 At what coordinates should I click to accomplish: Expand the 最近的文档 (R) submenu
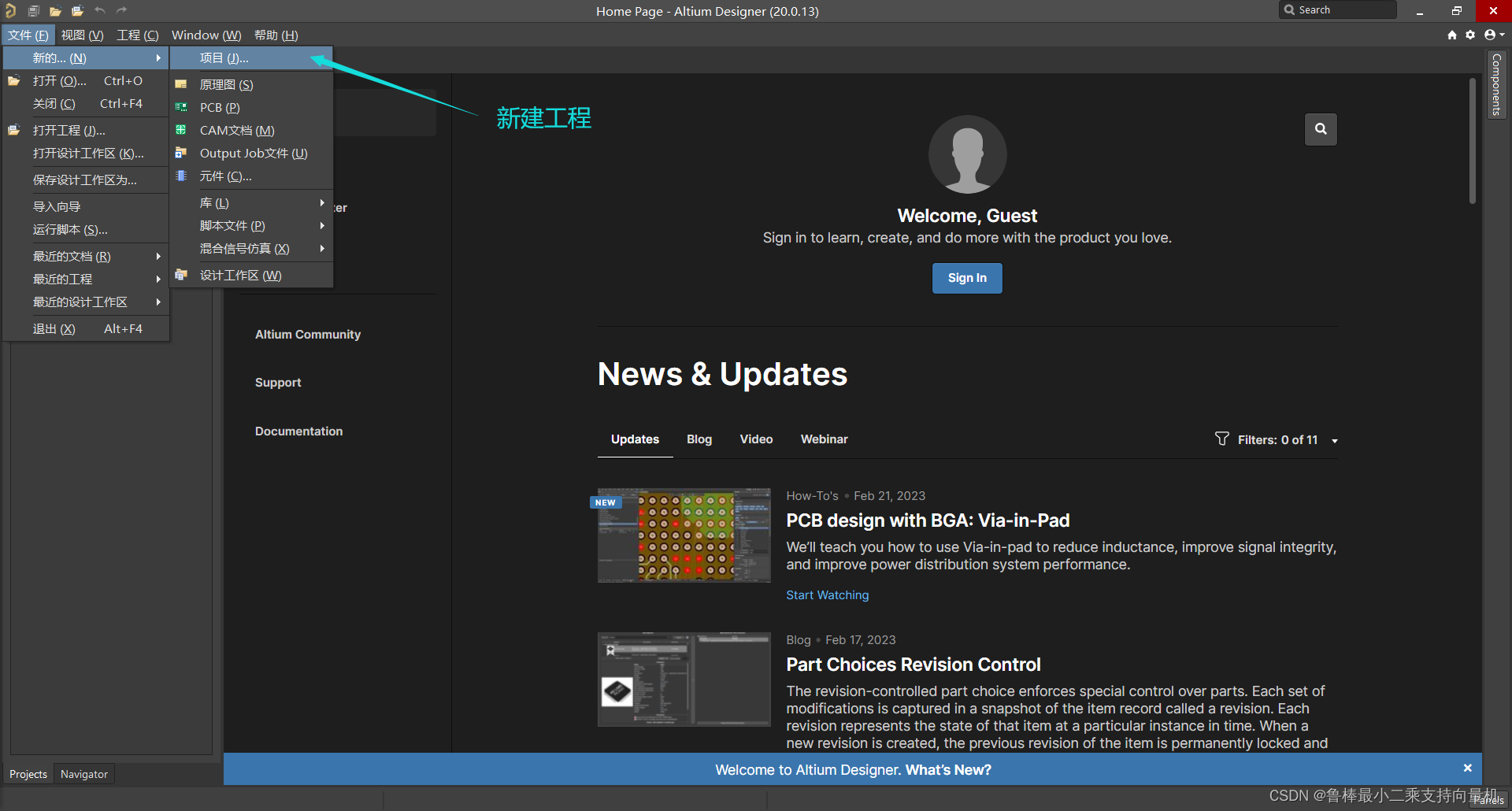click(x=86, y=256)
